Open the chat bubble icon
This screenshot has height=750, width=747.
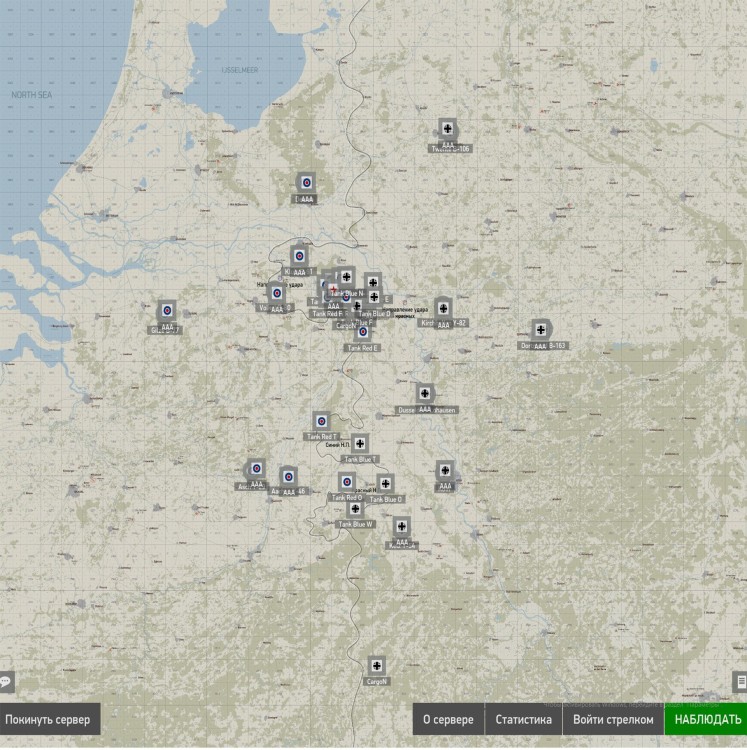pyautogui.click(x=6, y=681)
